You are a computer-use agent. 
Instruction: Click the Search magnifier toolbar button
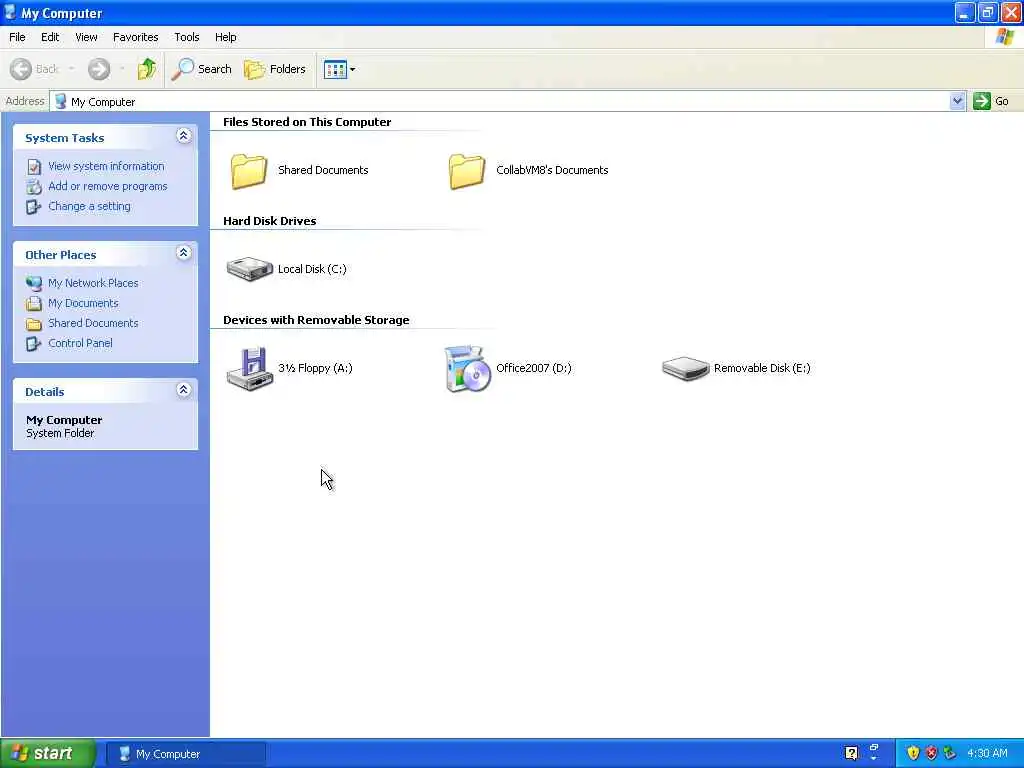coord(201,69)
